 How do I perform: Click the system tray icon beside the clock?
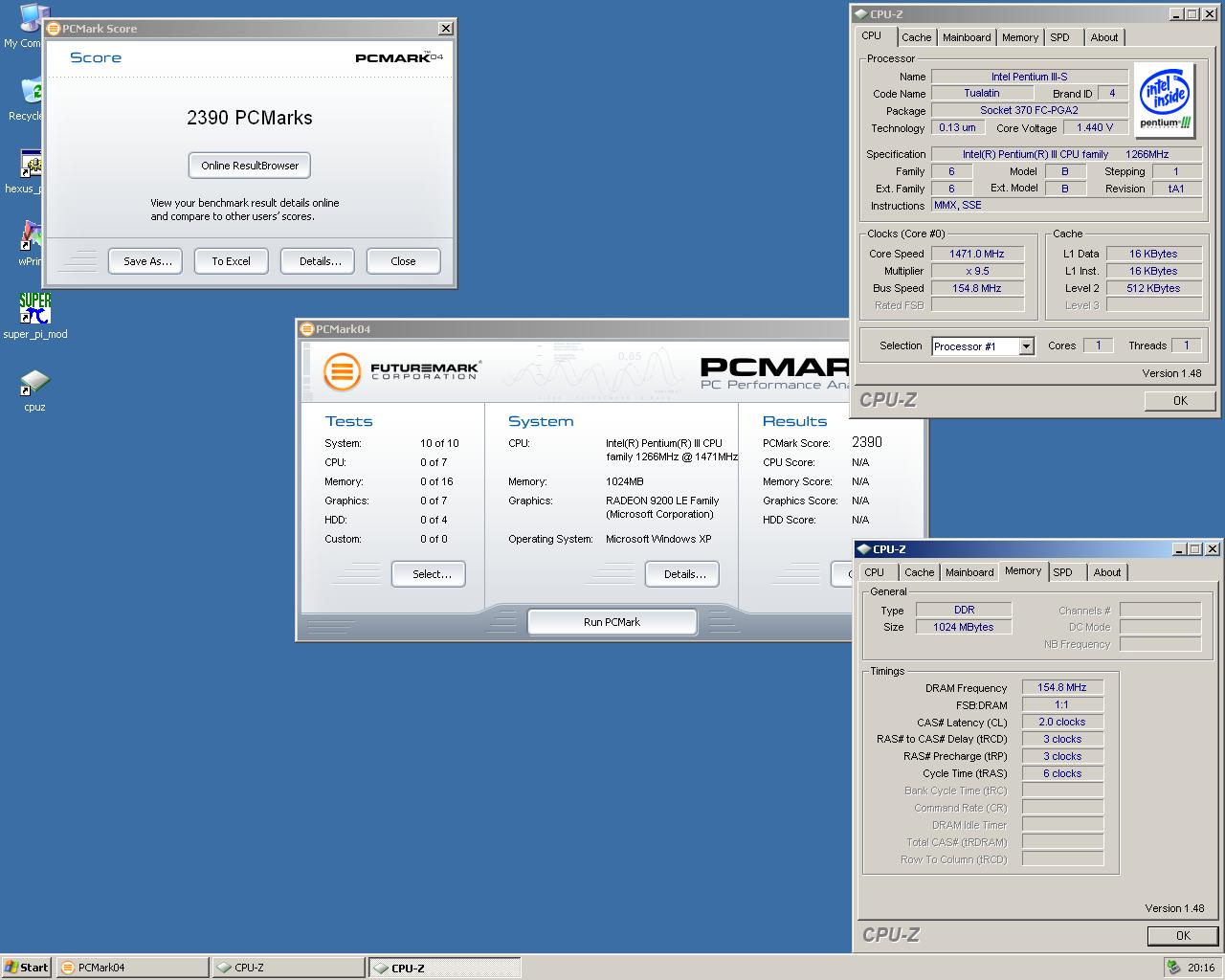click(1173, 968)
